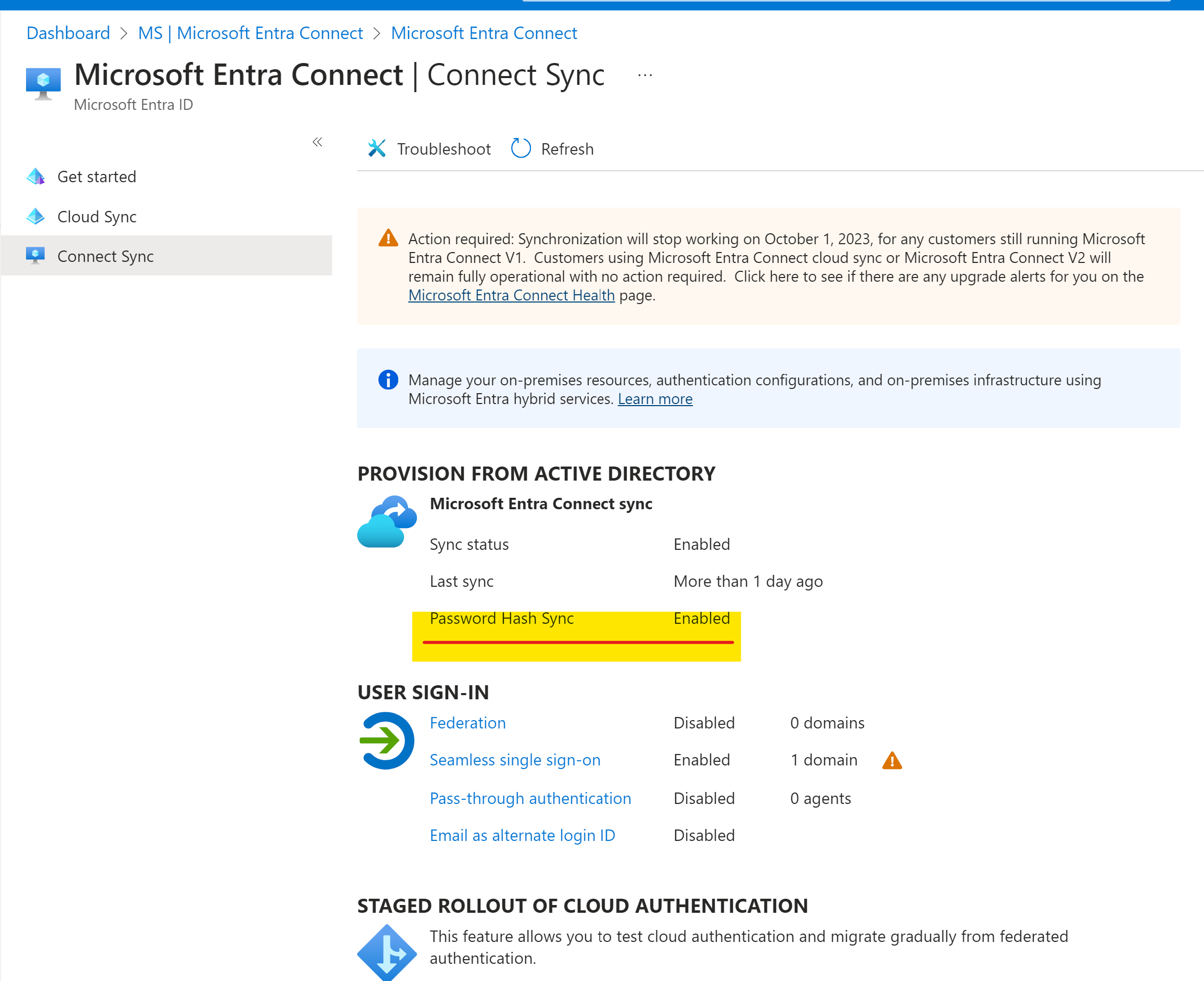Click the Disabled status for Pass-through authentication
This screenshot has width=1204, height=981.
point(704,798)
